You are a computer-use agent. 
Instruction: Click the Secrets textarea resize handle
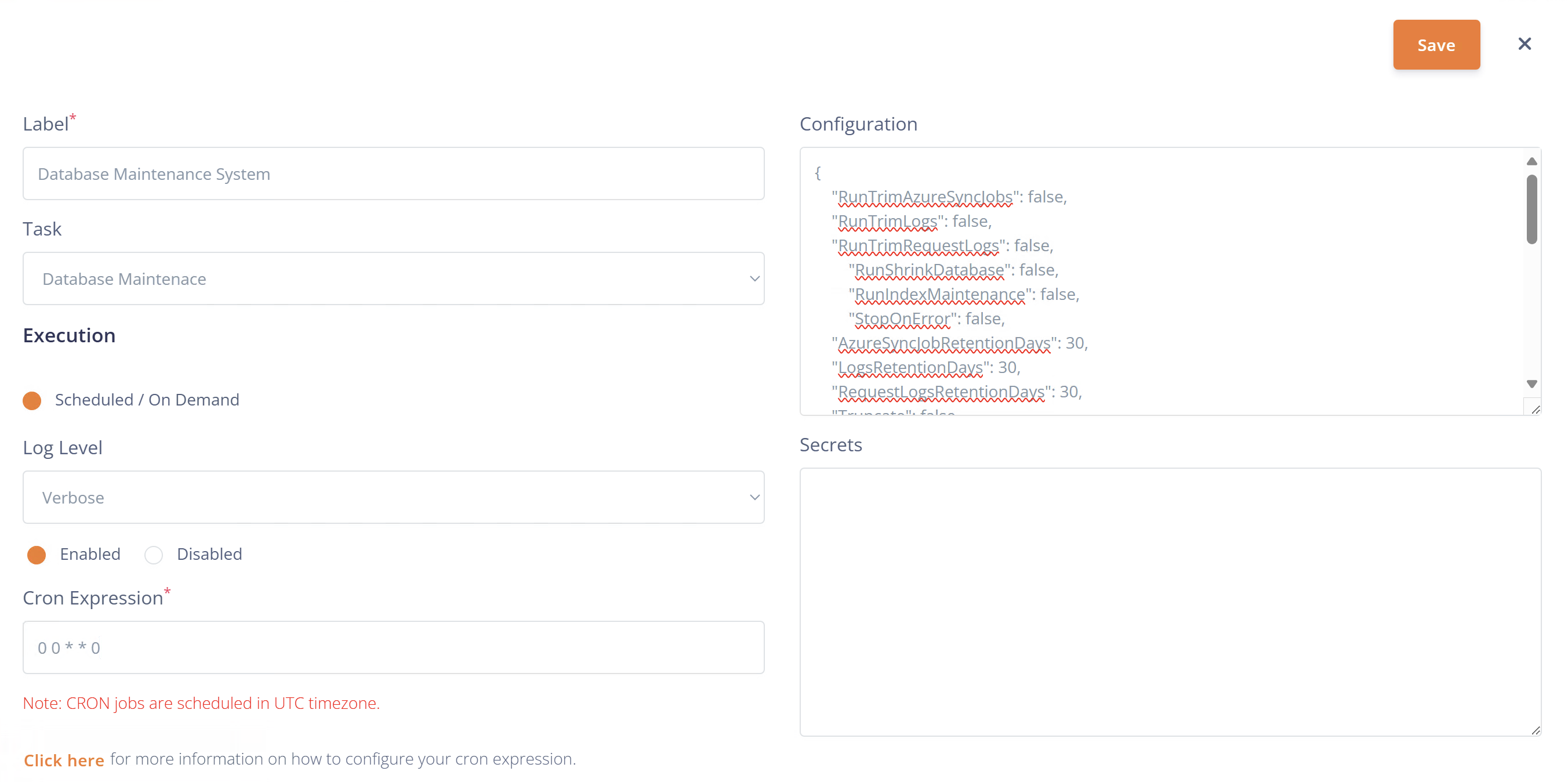pos(1535,730)
